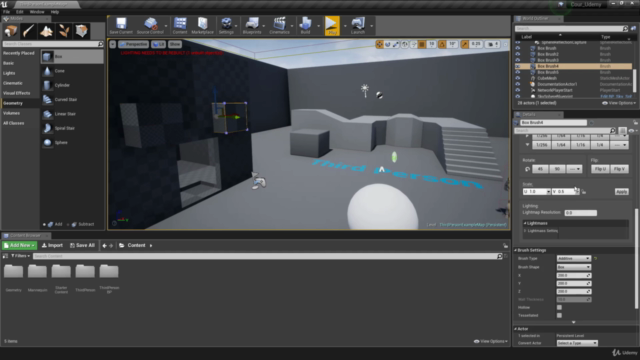Select the Geometry category tab

tap(20, 103)
